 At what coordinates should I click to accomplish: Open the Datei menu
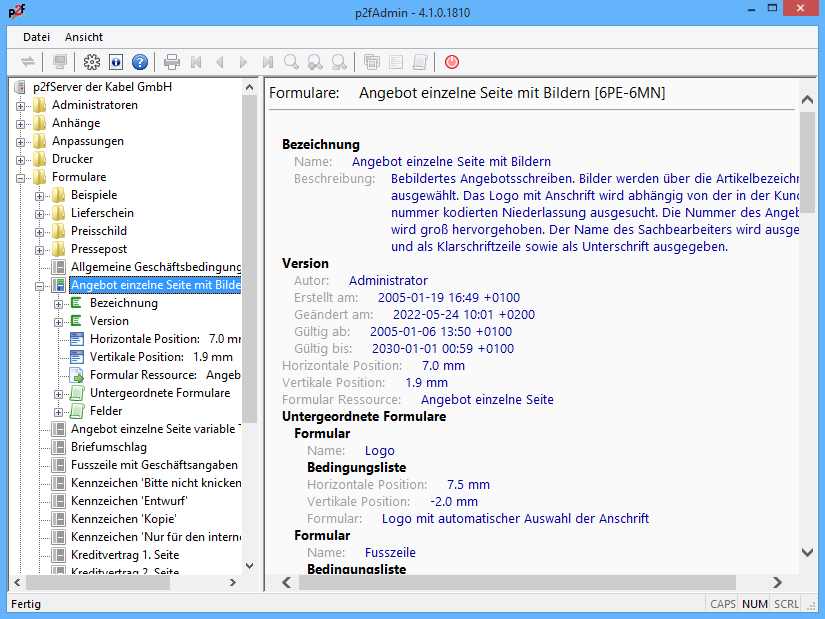(37, 37)
